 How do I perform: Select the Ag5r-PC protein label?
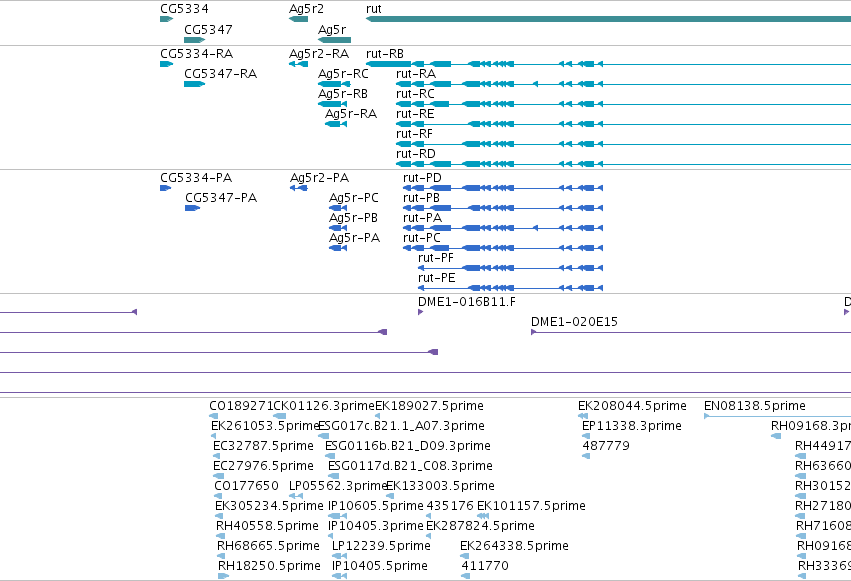(x=354, y=198)
